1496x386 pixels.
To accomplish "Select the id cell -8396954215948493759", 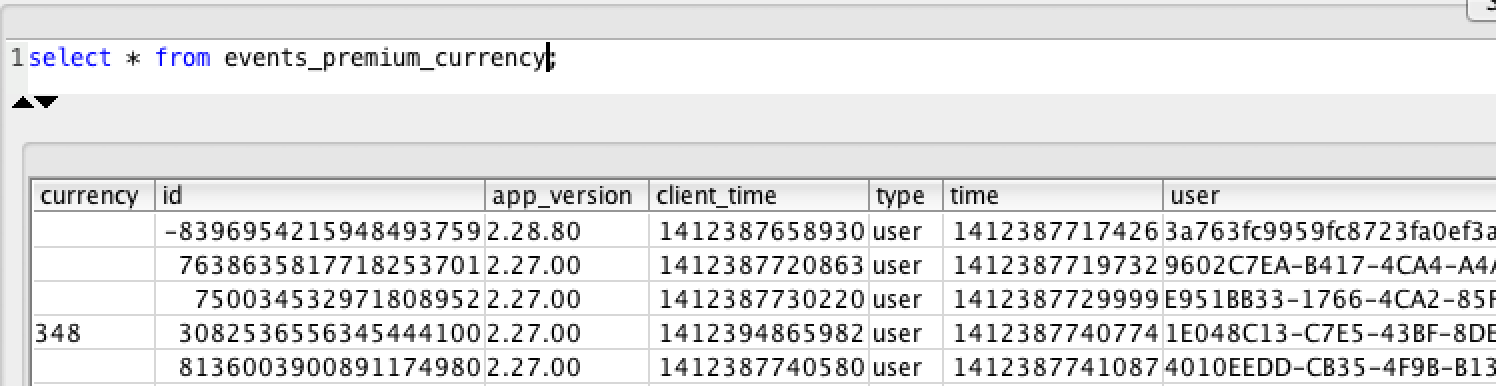I will [321, 231].
